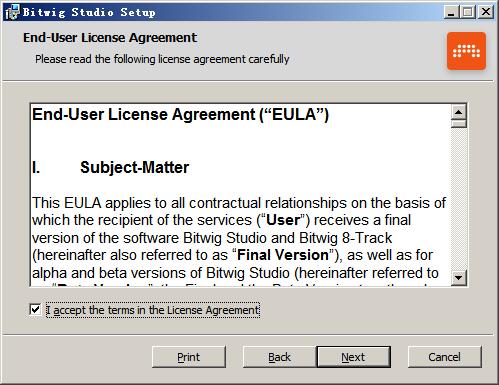
Task: Cancel the Bitwig Studio installation
Action: (x=445, y=357)
